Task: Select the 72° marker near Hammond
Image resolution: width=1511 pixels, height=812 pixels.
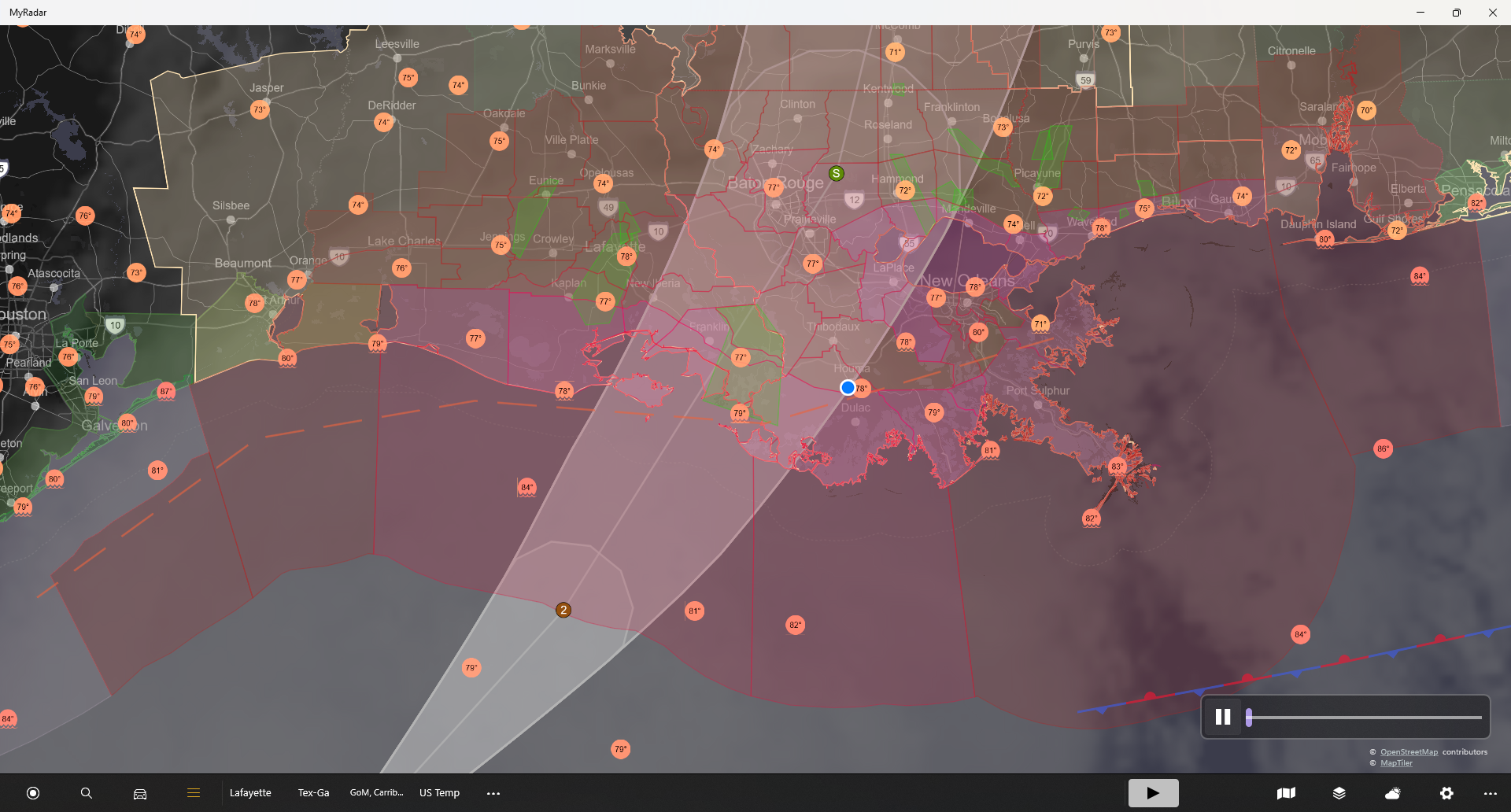Action: click(905, 190)
